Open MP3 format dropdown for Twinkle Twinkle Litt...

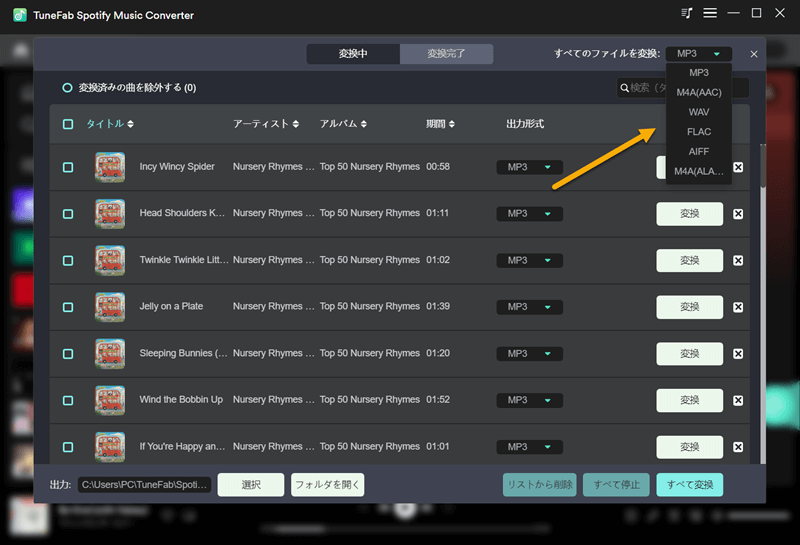(x=530, y=260)
